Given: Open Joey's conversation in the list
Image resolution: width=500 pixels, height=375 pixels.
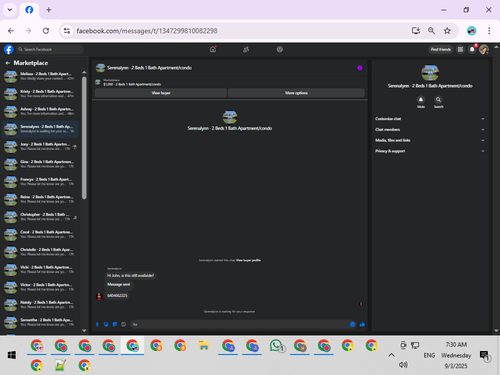Looking at the screenshot, I should tap(40, 147).
